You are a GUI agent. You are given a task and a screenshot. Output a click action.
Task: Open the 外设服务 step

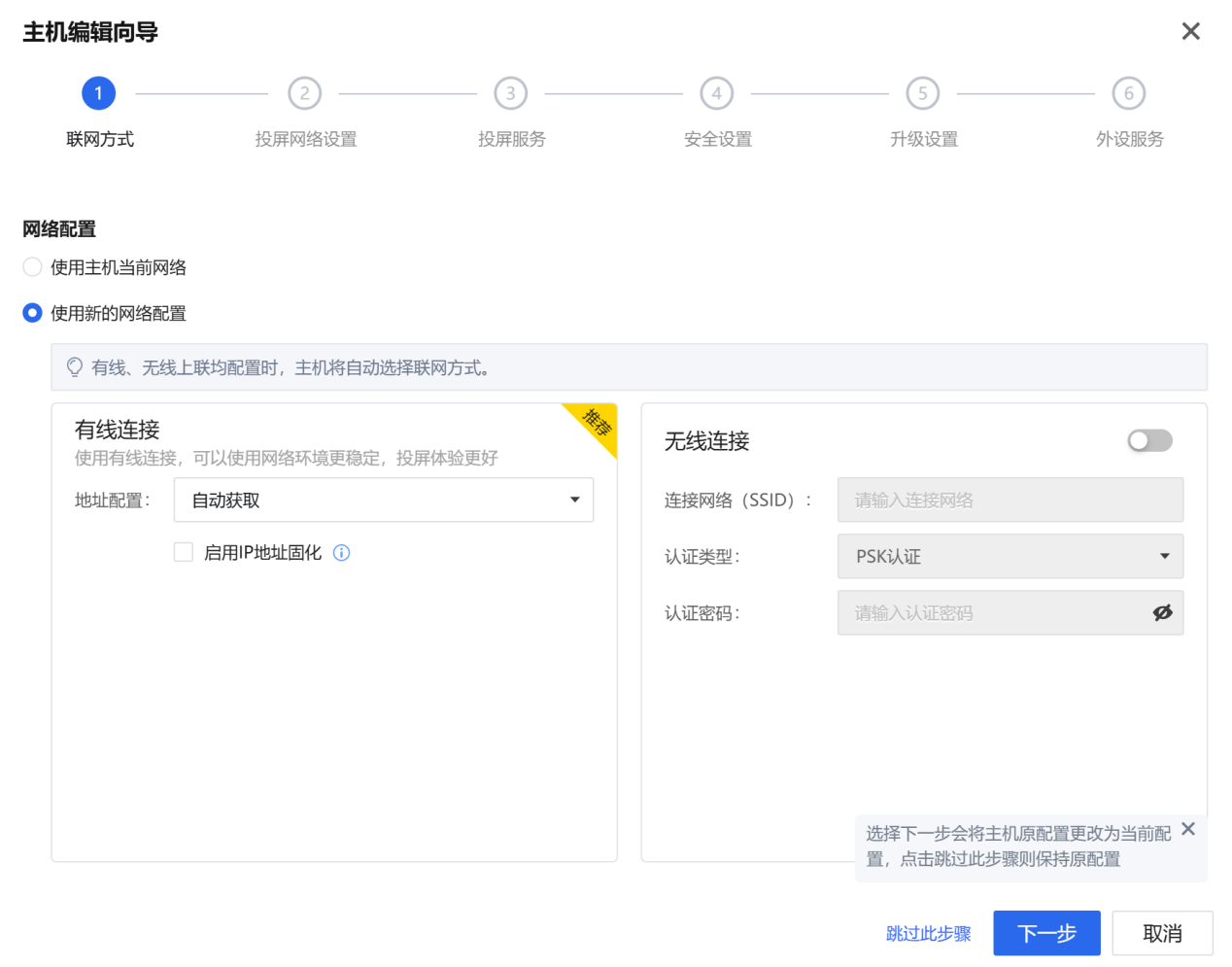[x=1129, y=139]
